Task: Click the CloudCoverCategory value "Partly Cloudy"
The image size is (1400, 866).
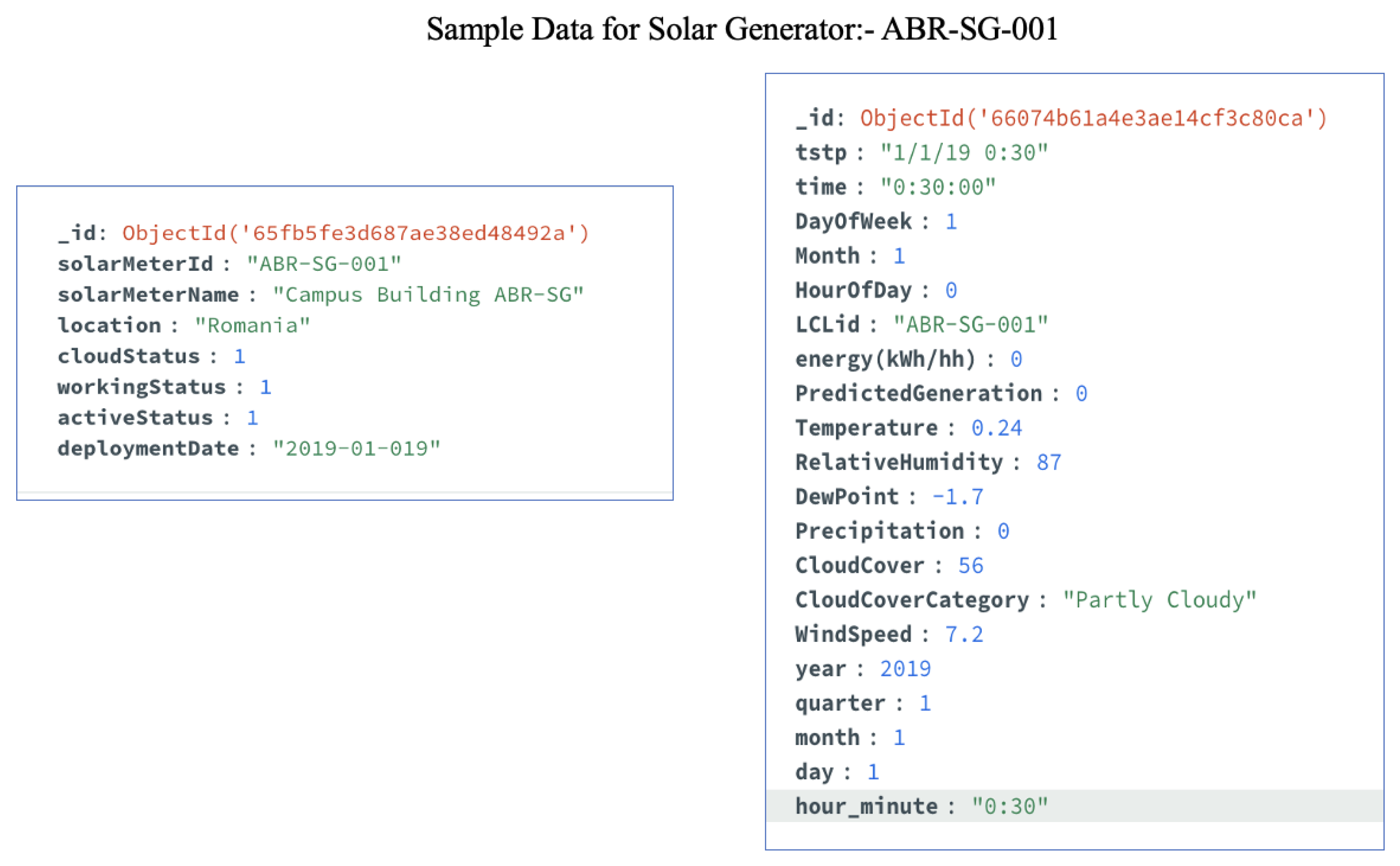Action: (x=1159, y=600)
